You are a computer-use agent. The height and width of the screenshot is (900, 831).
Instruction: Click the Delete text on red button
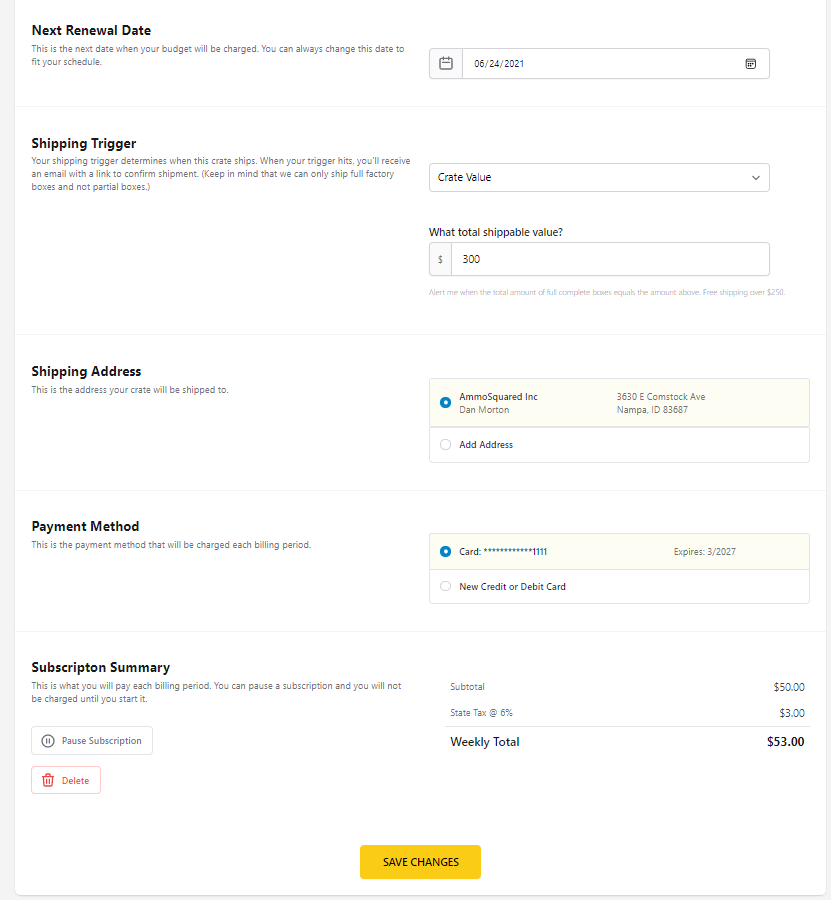click(75, 781)
